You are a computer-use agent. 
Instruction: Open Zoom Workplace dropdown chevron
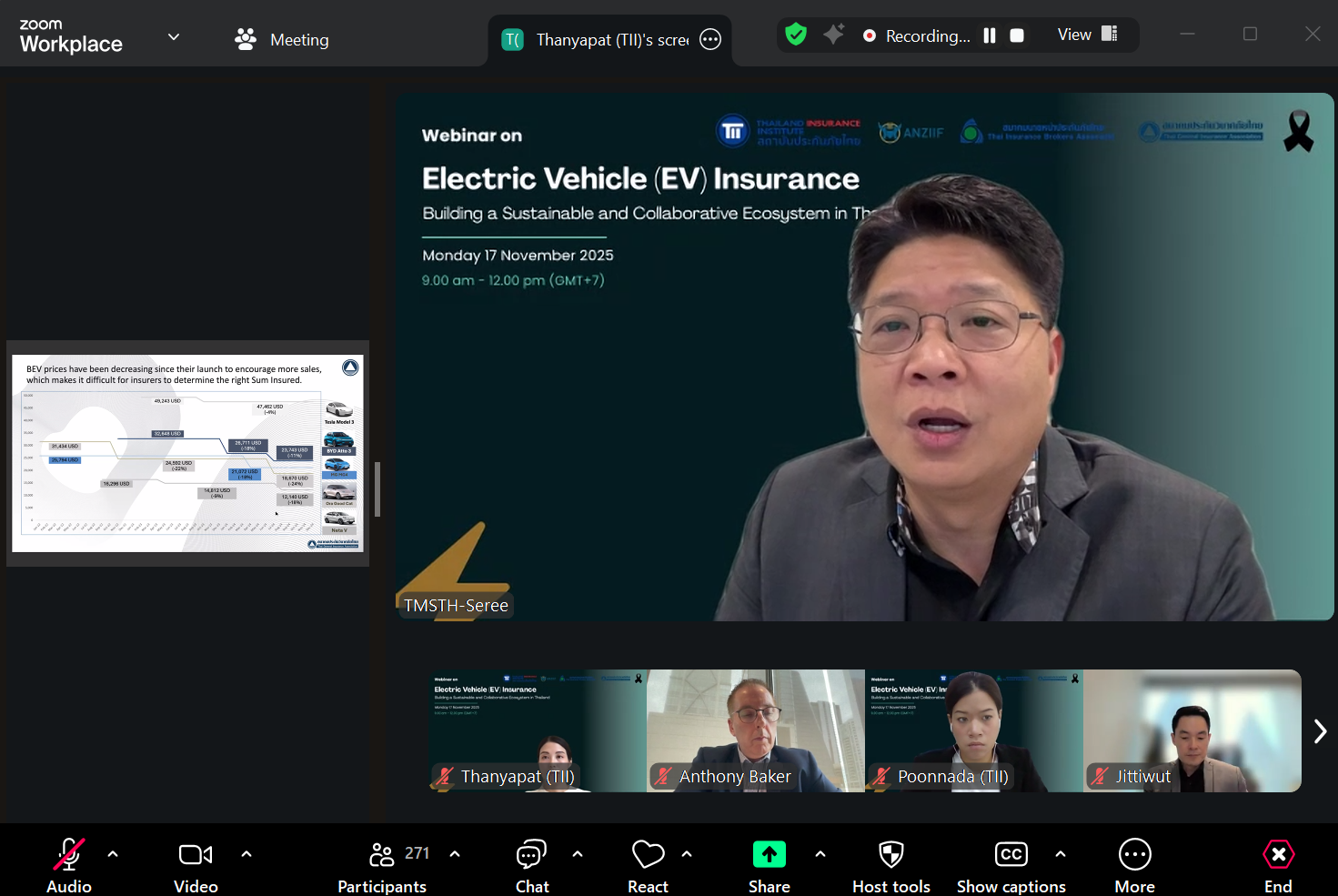[174, 37]
